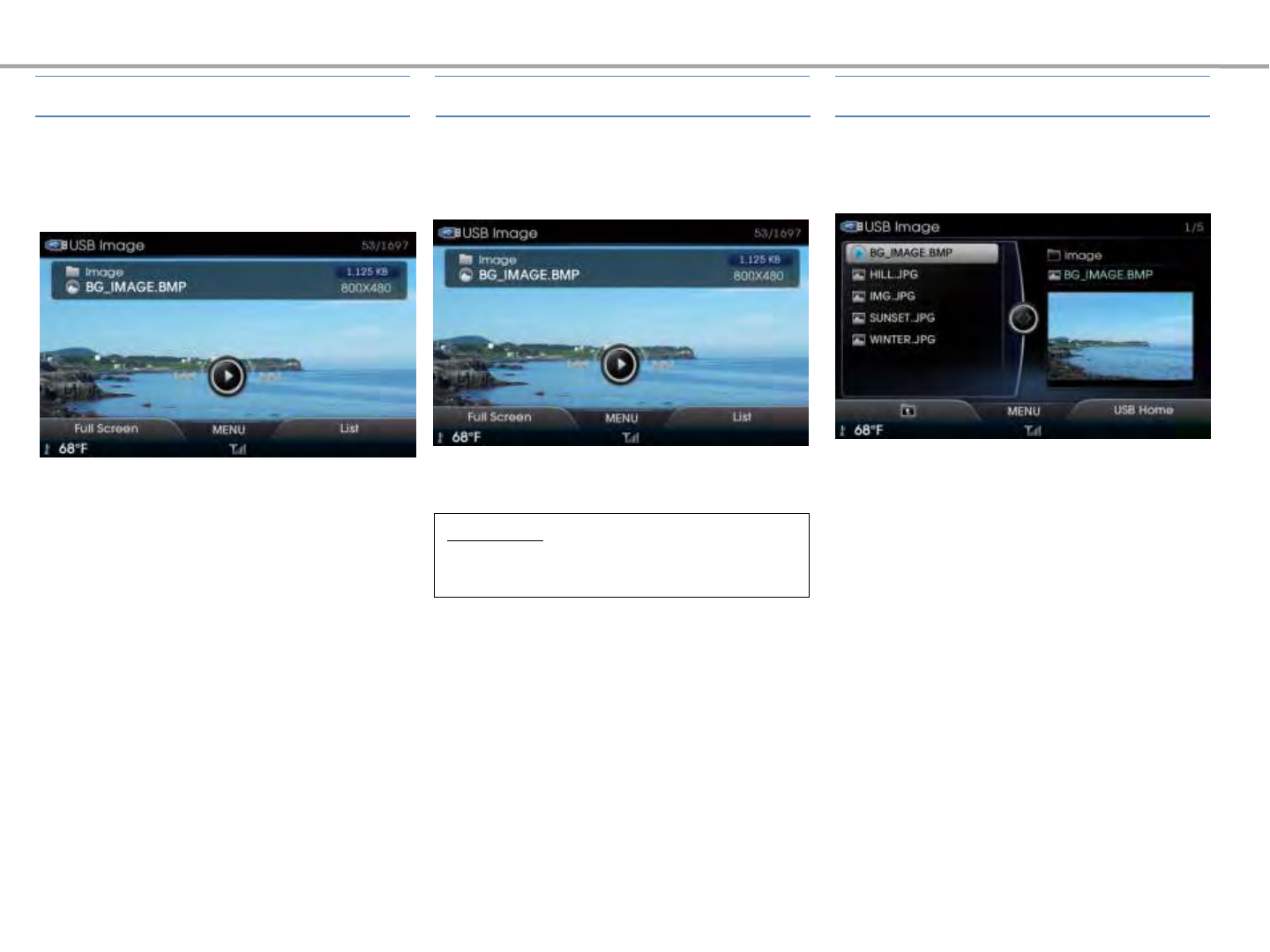Image resolution: width=1270 pixels, height=952 pixels.
Task: Click the play arrow icon on BG_IMAGE.BMP row
Action: (858, 253)
